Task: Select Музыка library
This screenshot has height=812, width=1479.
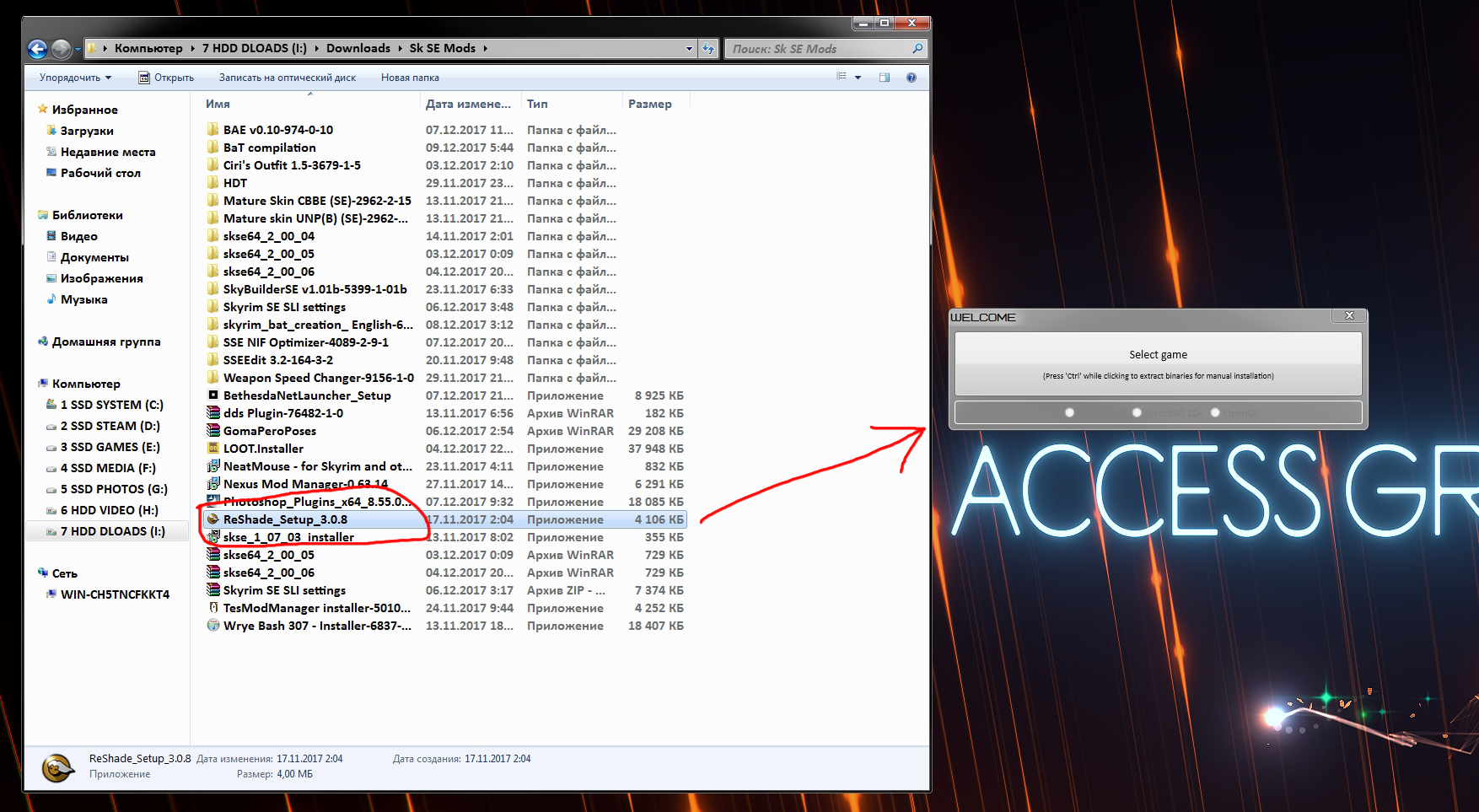Action: tap(84, 299)
